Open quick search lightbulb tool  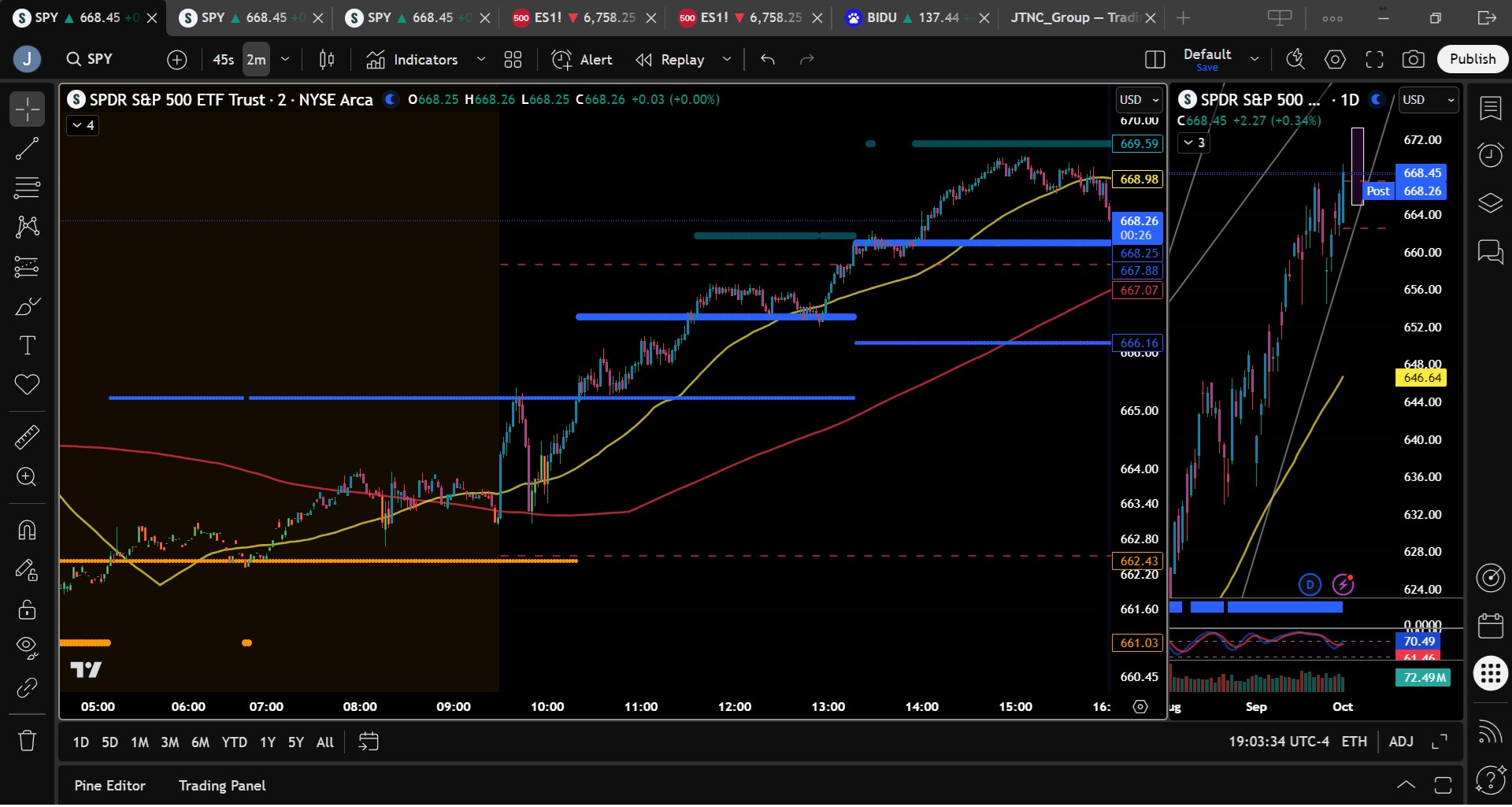point(1295,60)
